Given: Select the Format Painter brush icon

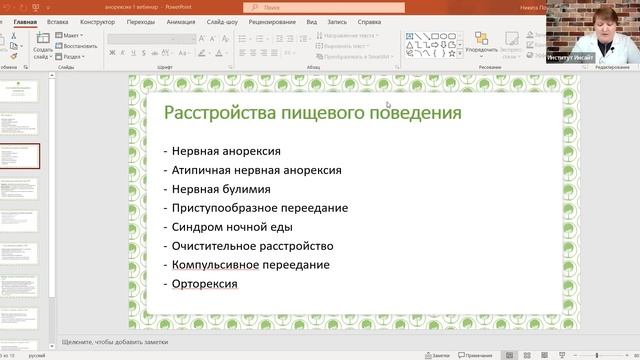Looking at the screenshot, I should click(x=14, y=56).
